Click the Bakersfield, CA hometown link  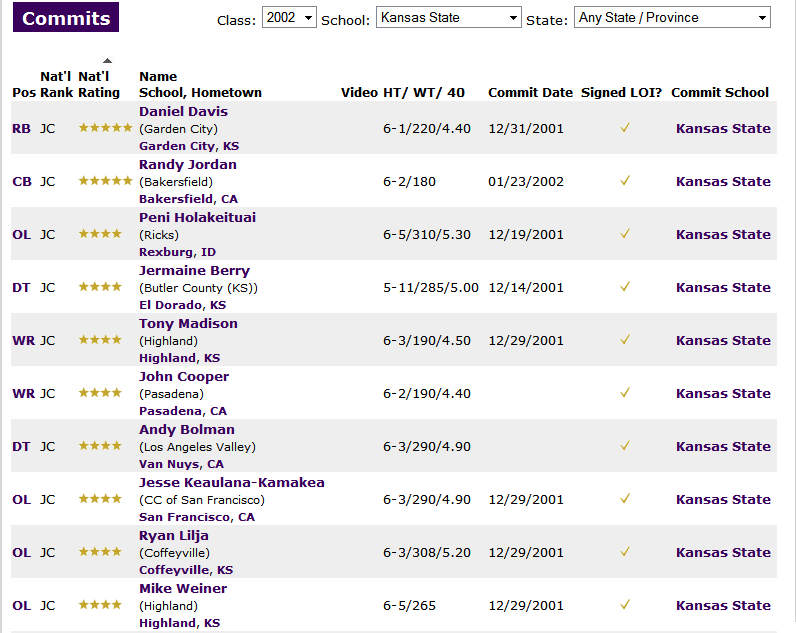(188, 199)
